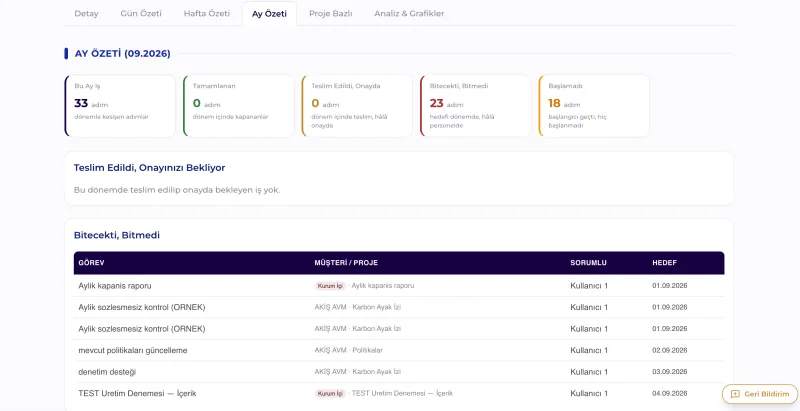The height and width of the screenshot is (411, 800).
Task: Click the Ay Özeti tab
Action: coord(269,14)
